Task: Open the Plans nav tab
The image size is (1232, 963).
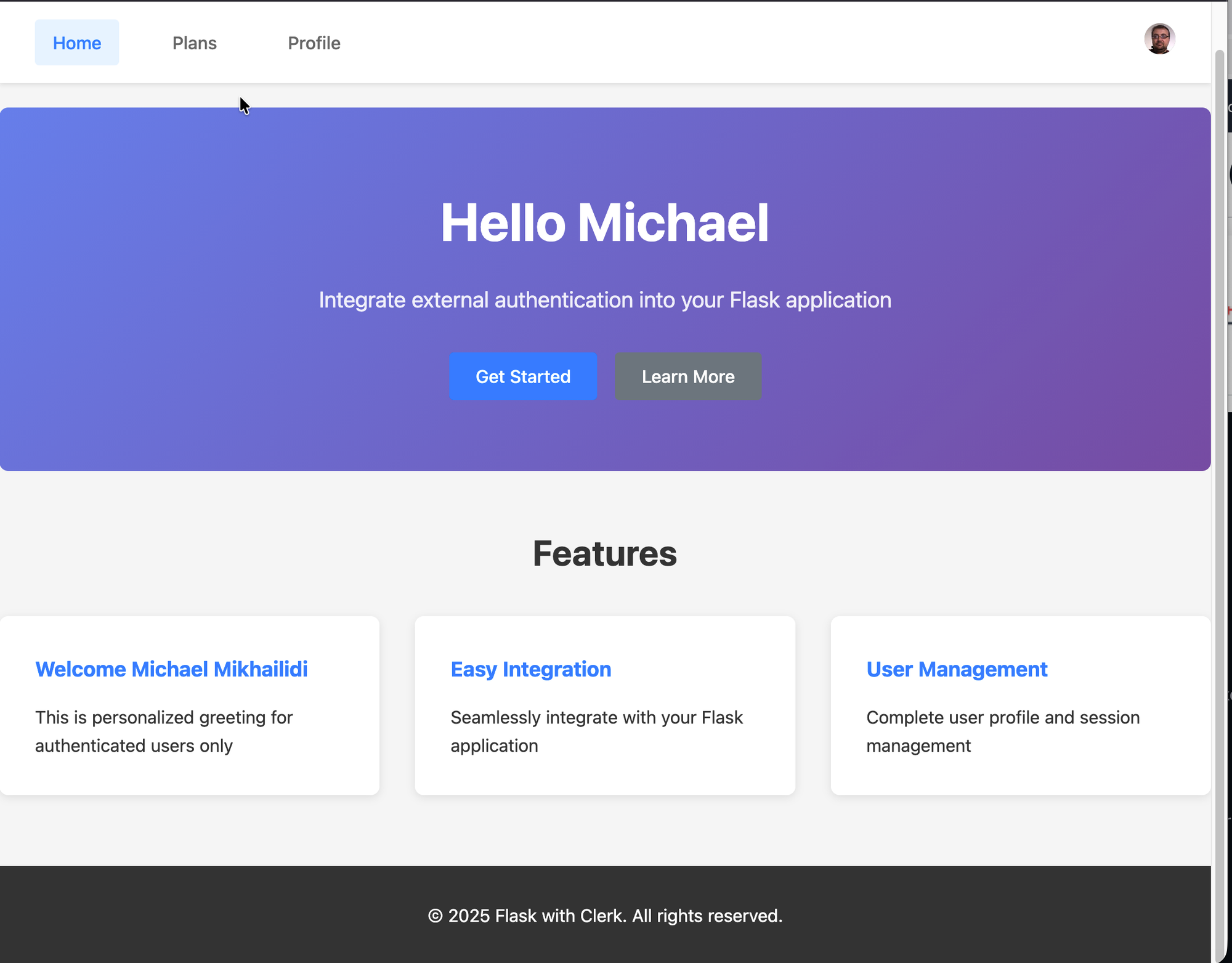Action: coord(195,43)
